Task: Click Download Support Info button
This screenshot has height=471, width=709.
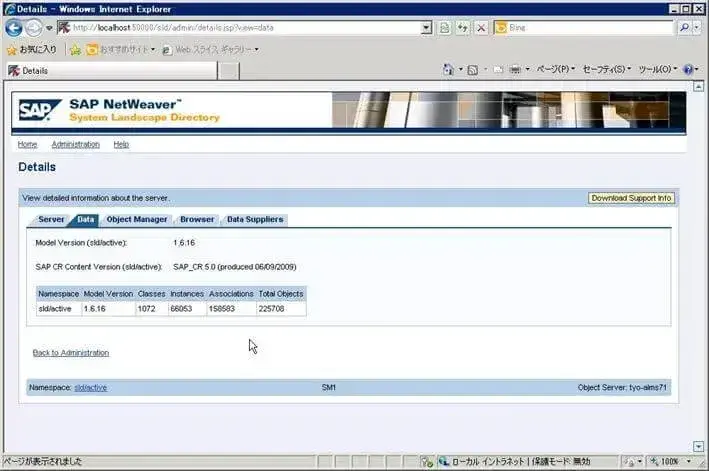Action: click(631, 198)
